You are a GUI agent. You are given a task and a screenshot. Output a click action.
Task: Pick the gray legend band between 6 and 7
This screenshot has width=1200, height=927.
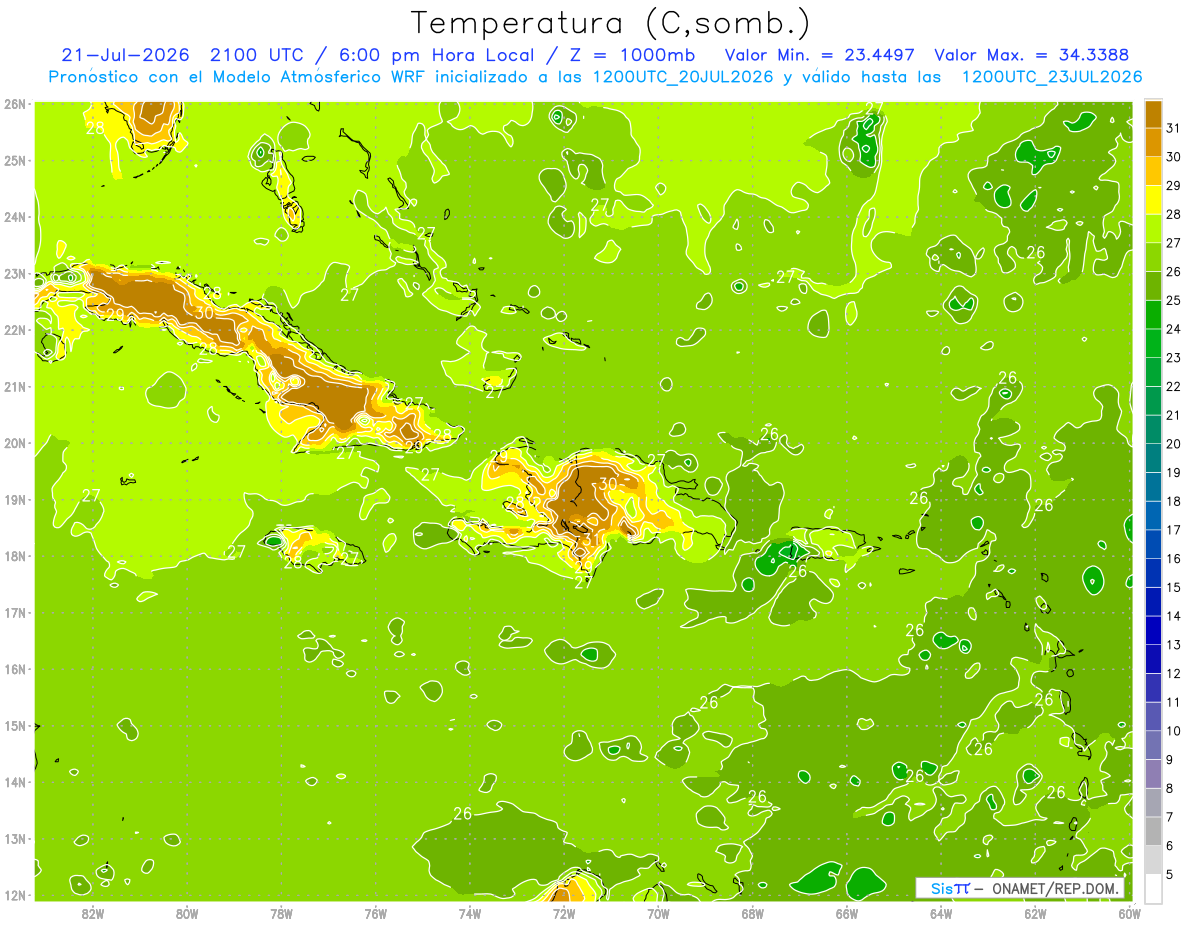point(1153,831)
